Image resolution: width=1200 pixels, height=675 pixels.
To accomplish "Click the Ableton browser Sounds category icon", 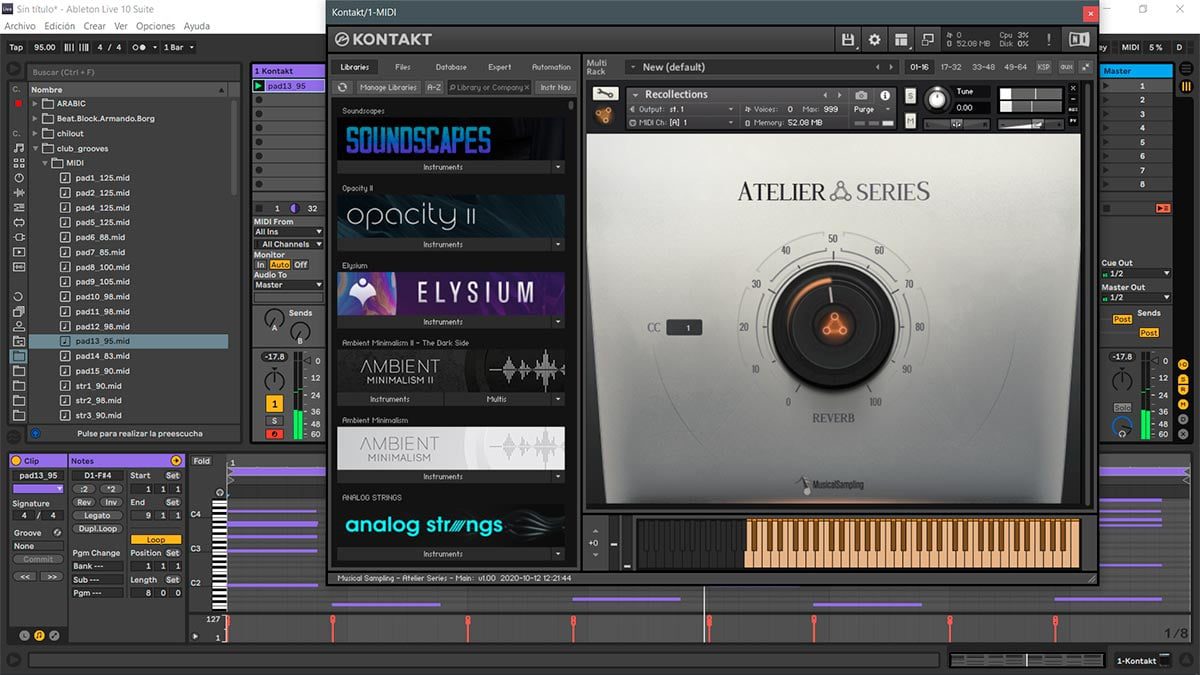I will click(x=19, y=148).
